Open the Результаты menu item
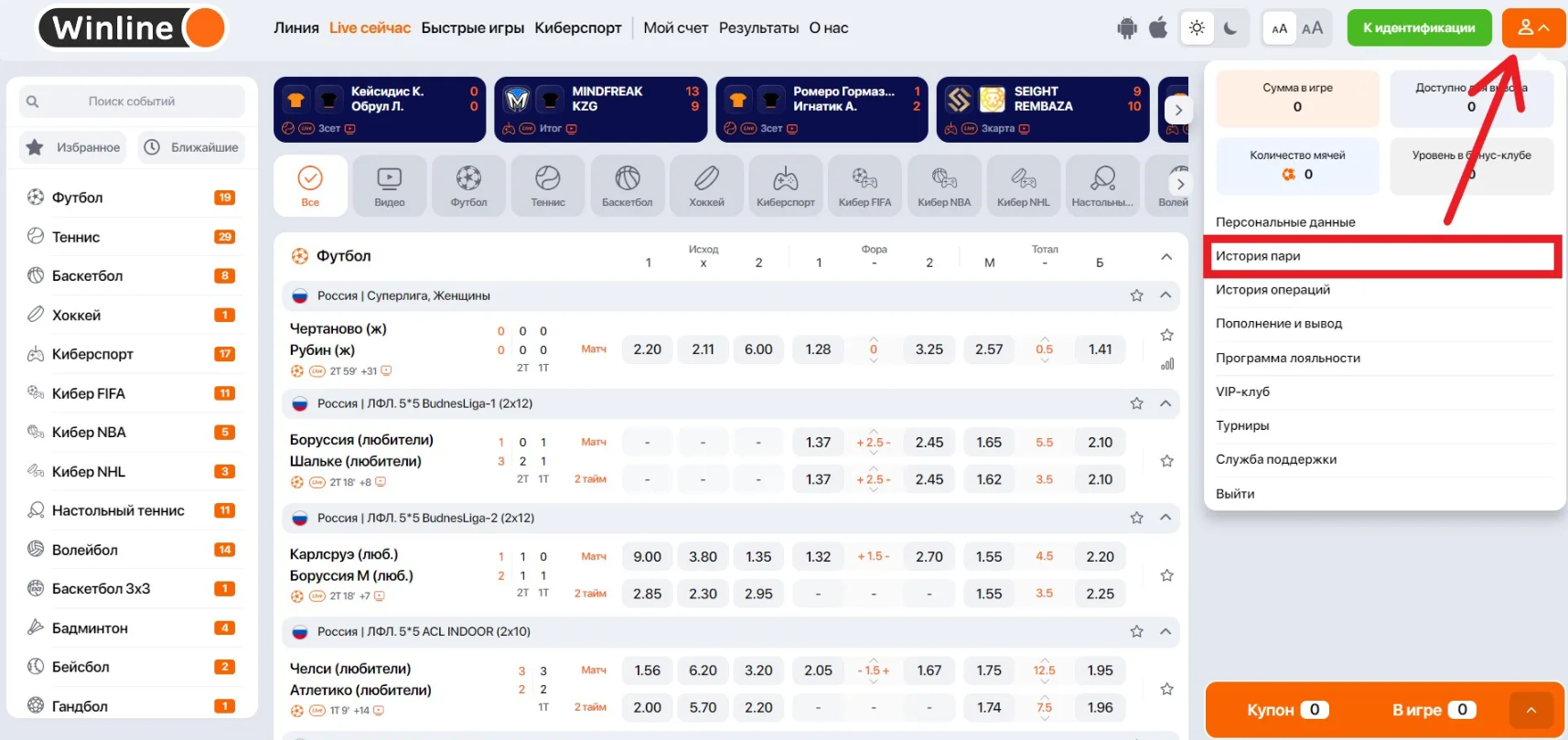 [x=758, y=28]
